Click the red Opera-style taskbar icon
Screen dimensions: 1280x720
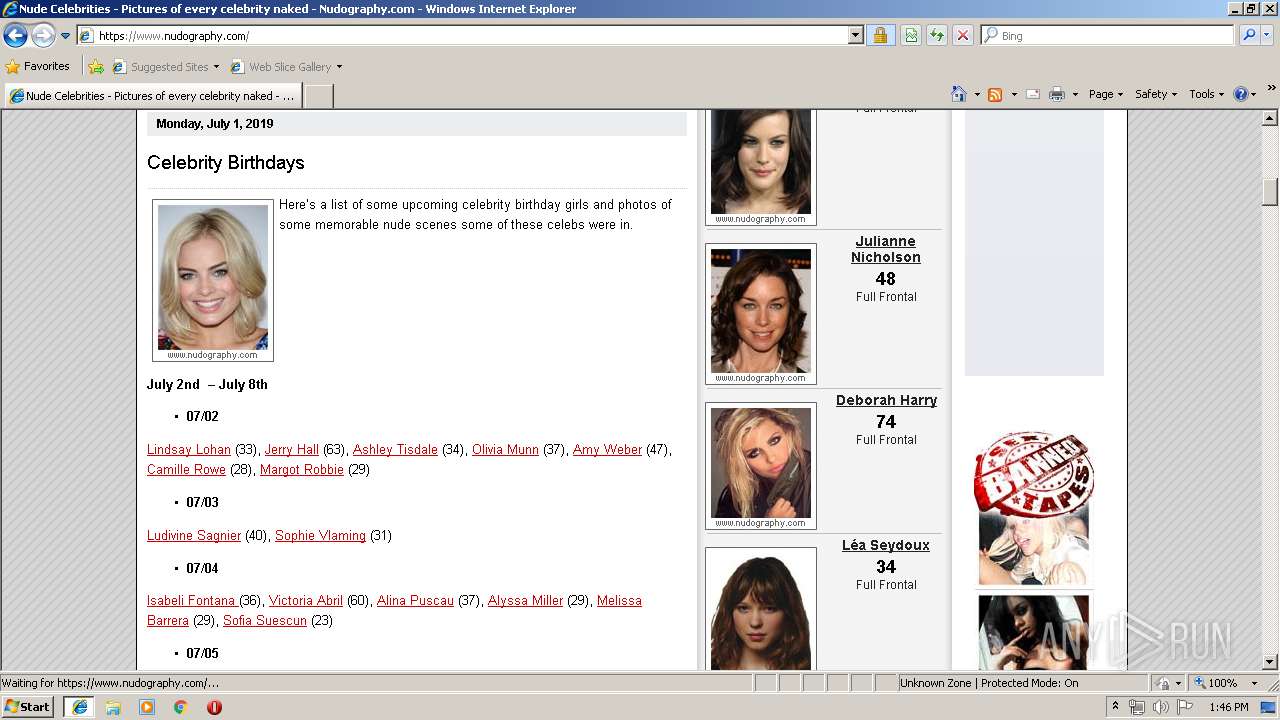tap(214, 707)
